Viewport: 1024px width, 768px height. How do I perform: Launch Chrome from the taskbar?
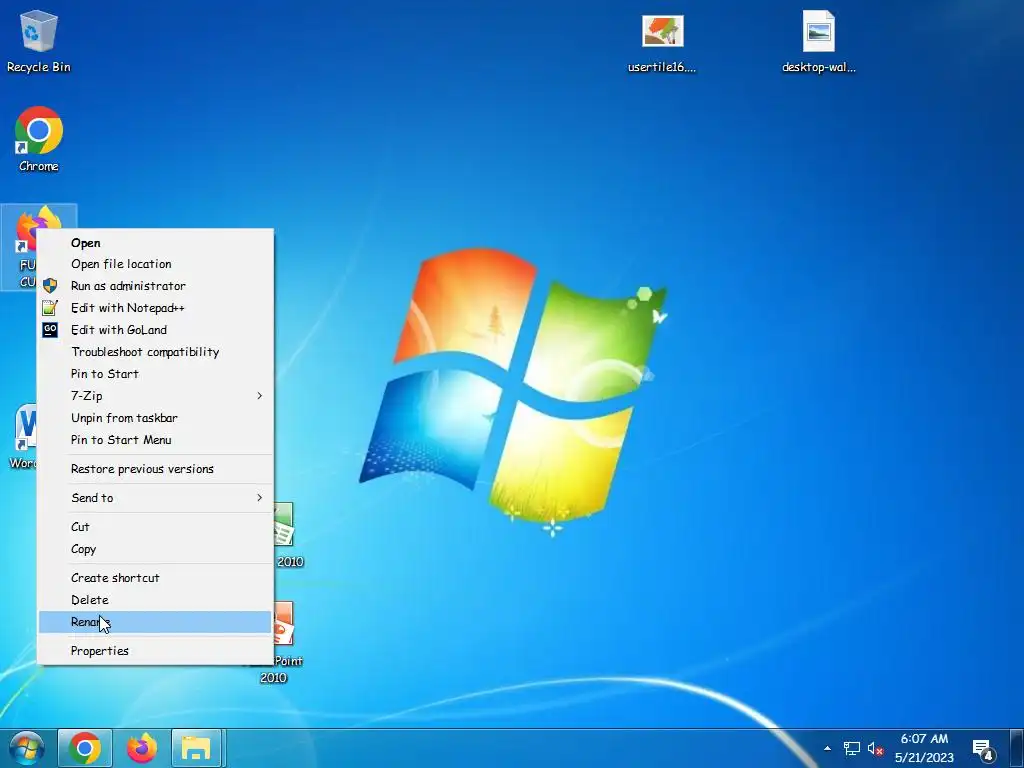click(85, 748)
